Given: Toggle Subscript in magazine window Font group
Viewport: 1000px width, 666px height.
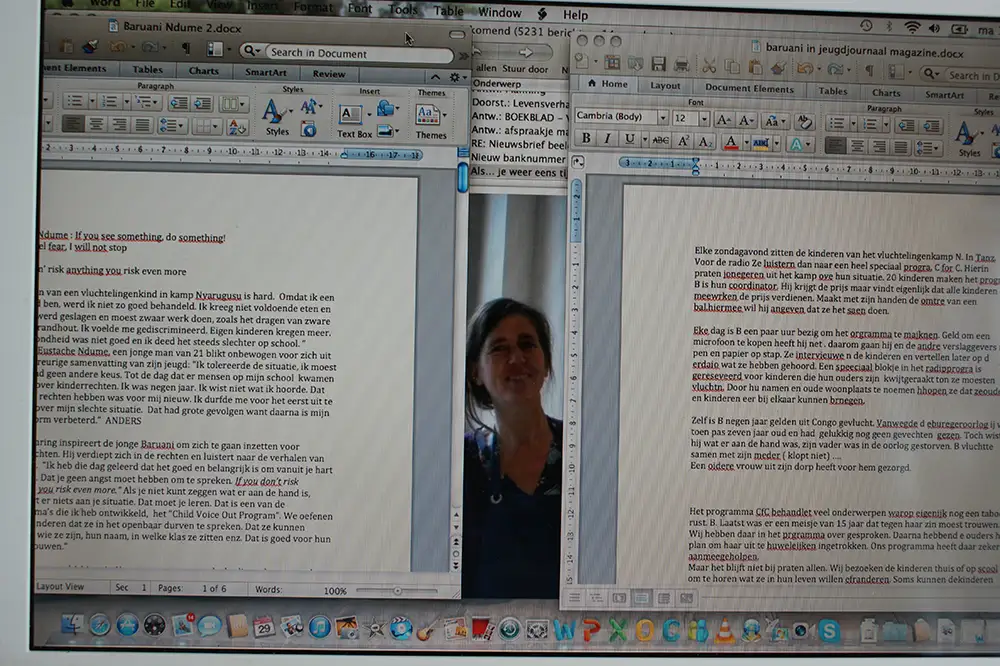Looking at the screenshot, I should [704, 142].
